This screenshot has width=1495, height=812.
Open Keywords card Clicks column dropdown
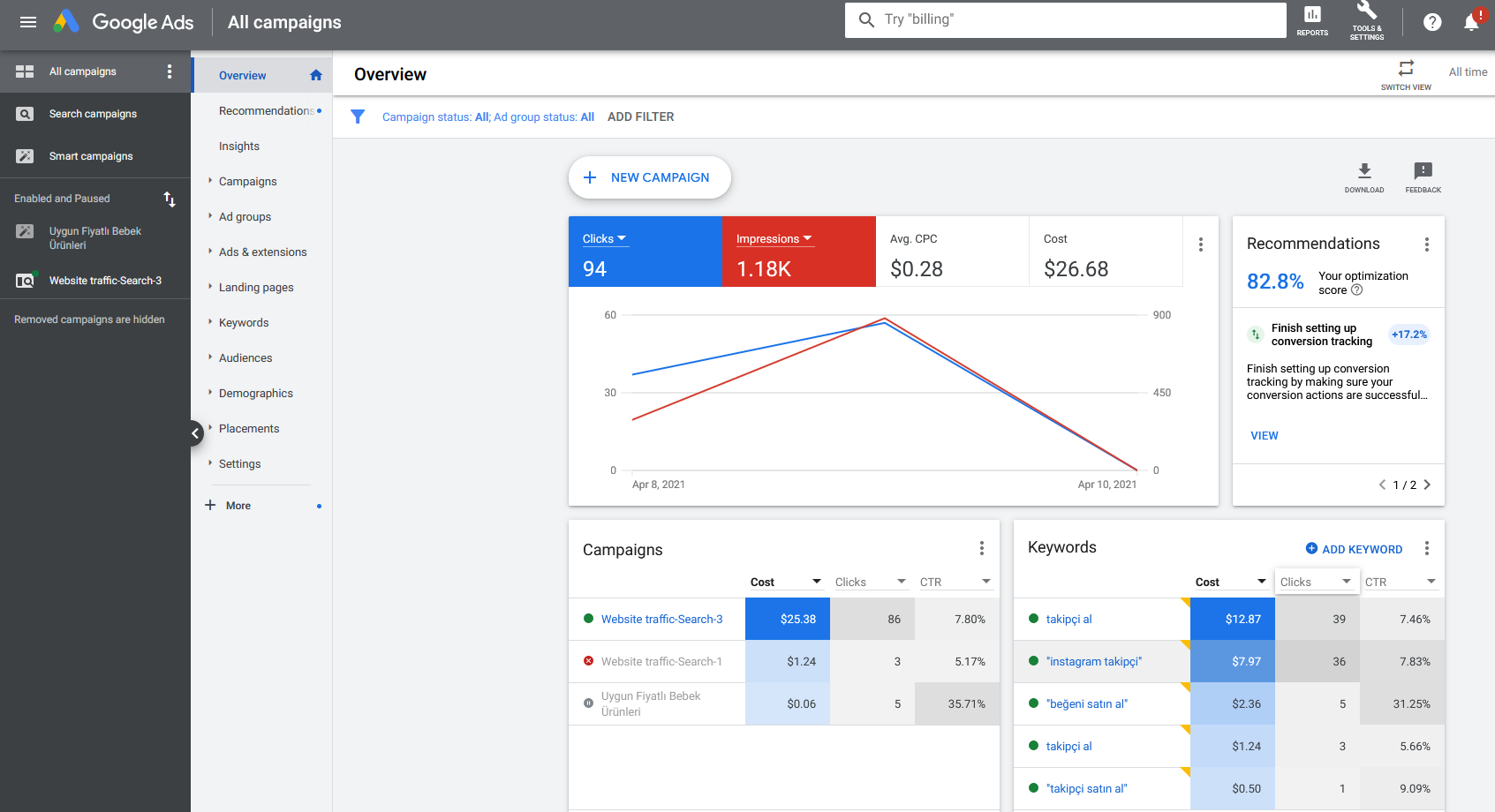[1316, 582]
